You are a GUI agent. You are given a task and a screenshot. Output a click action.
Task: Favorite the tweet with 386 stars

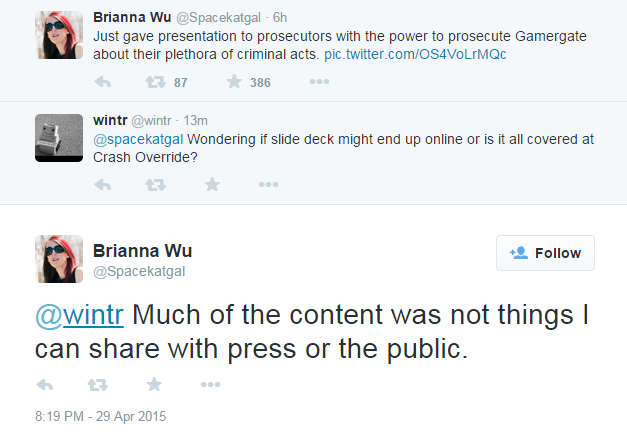[x=232, y=82]
